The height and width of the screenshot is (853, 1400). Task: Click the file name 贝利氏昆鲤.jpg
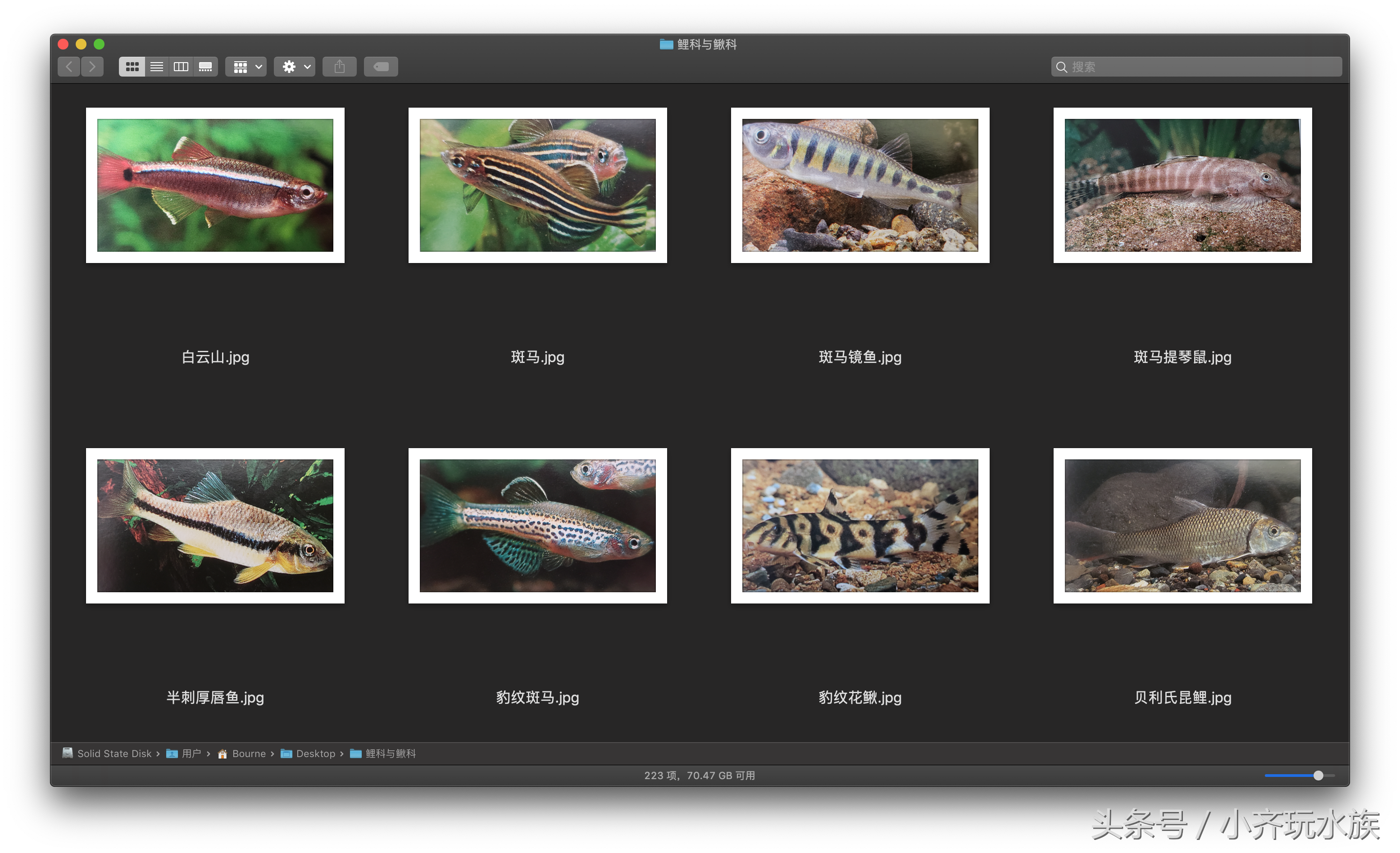click(x=1183, y=698)
